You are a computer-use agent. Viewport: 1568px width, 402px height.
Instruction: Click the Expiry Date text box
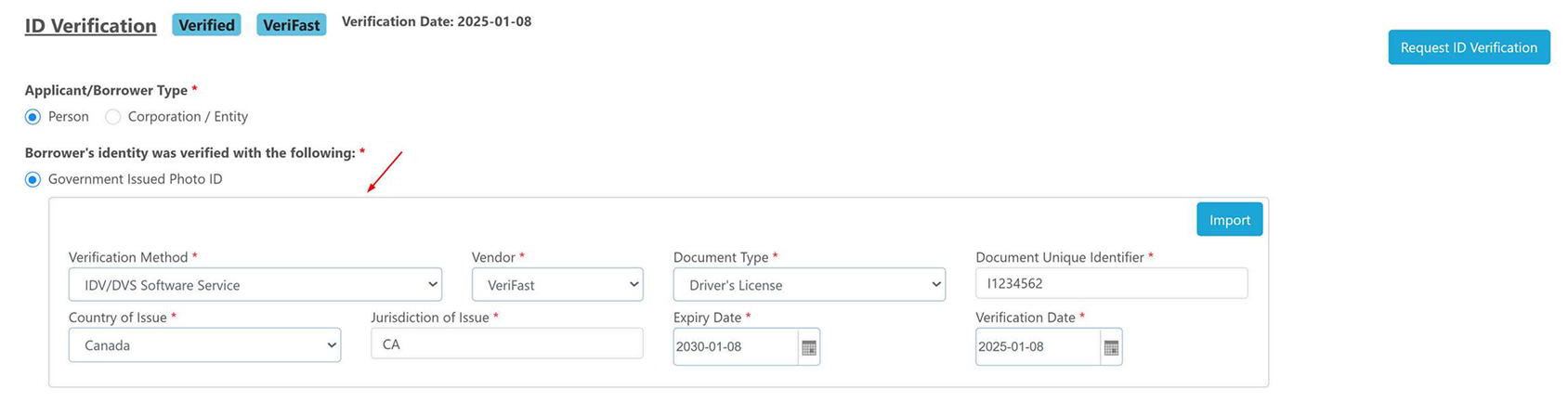[x=734, y=347]
